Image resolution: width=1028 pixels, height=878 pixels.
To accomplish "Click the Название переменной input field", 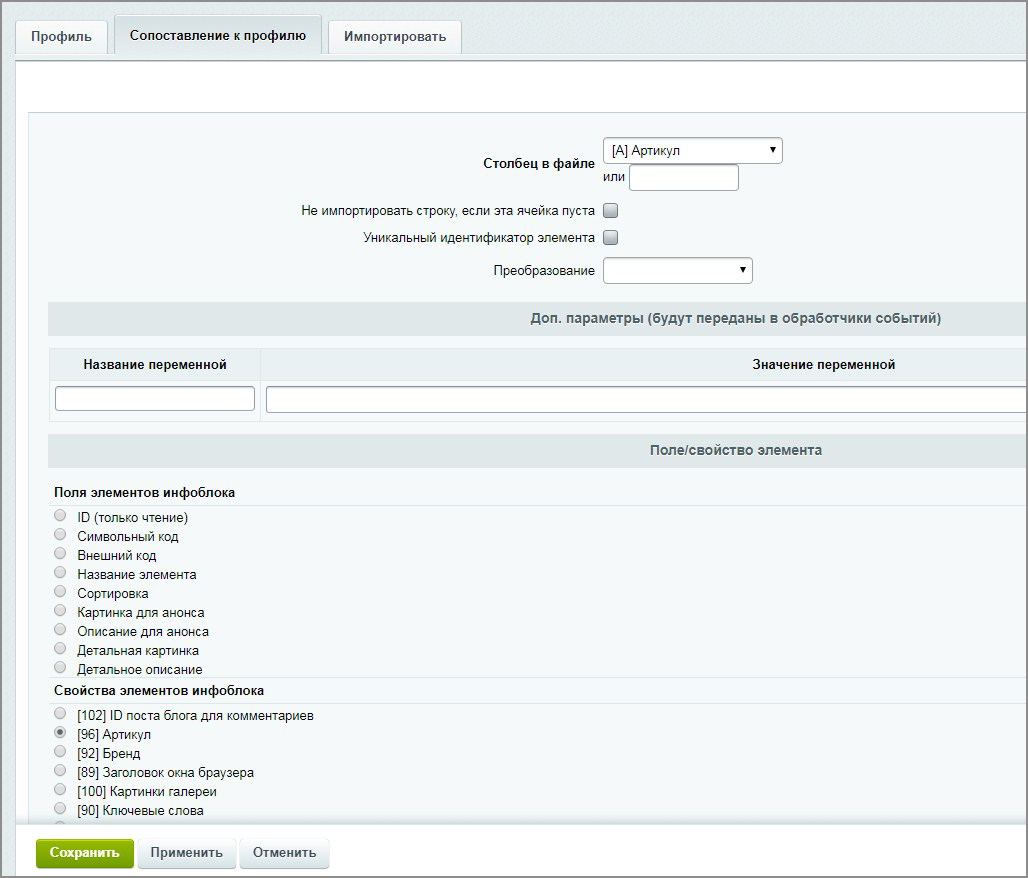I will pyautogui.click(x=155, y=399).
